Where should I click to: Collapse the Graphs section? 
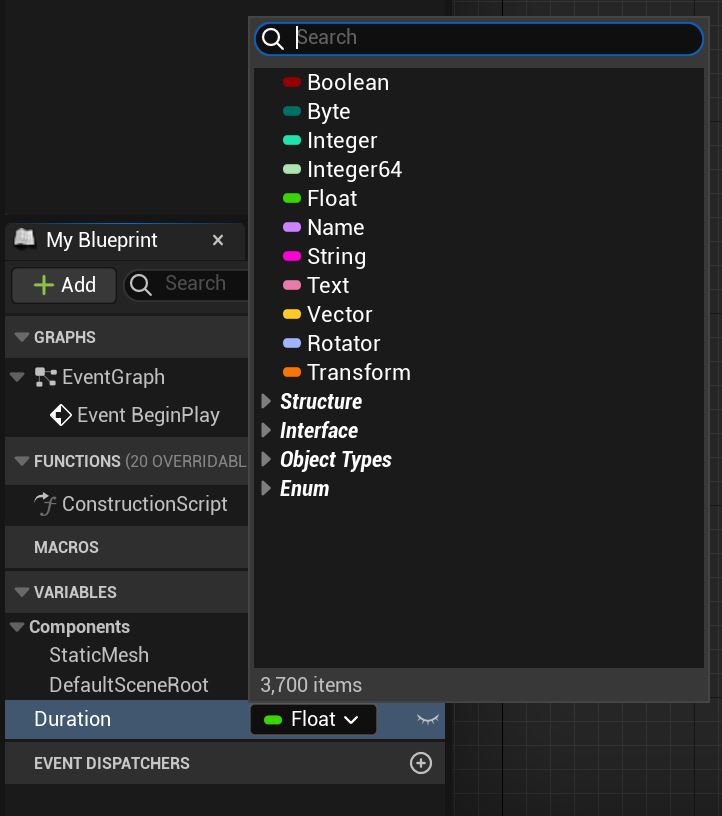[22, 337]
